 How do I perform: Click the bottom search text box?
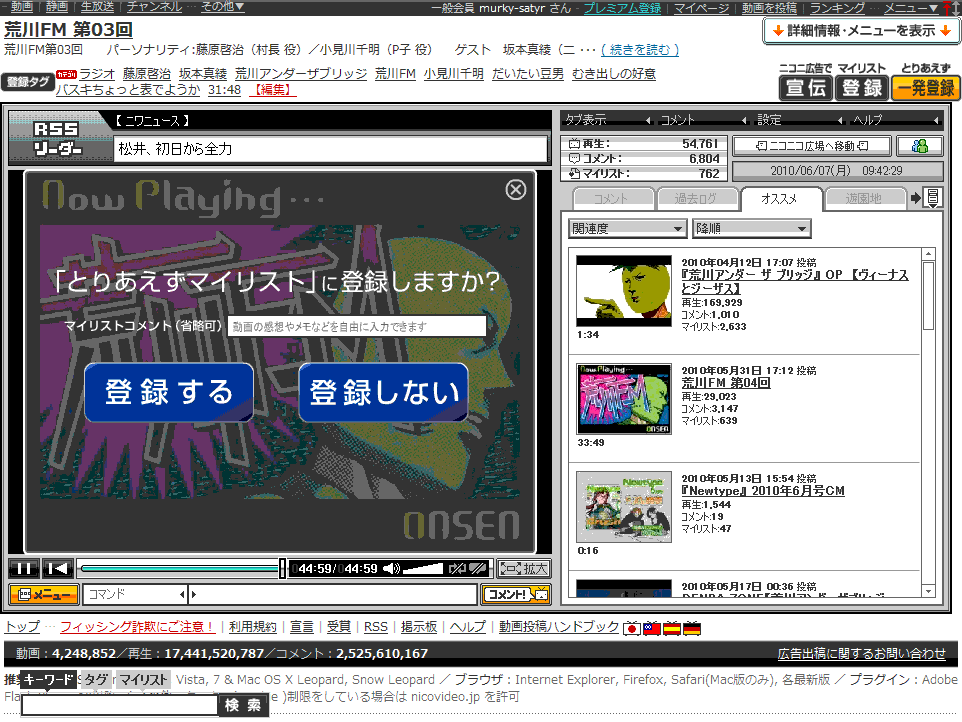click(120, 705)
